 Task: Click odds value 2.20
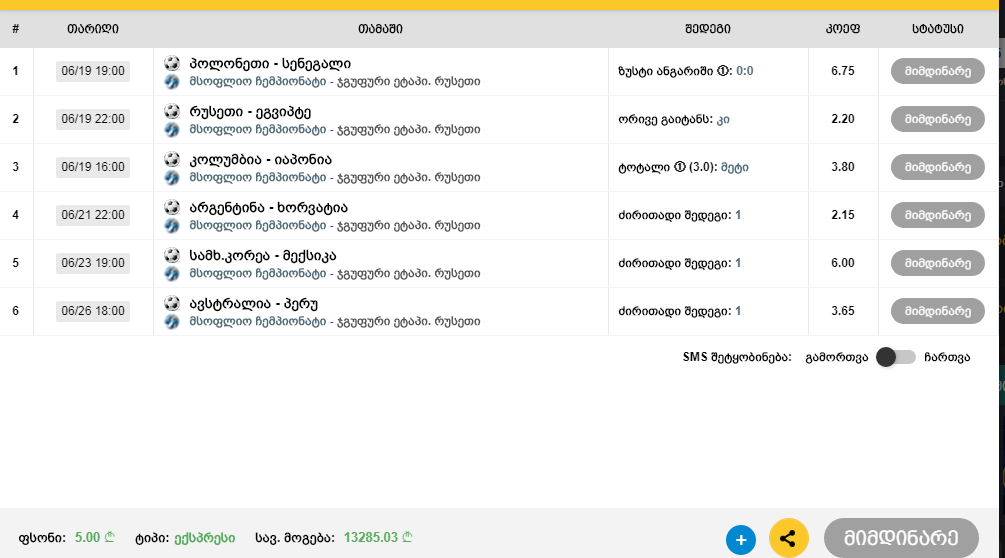click(843, 119)
